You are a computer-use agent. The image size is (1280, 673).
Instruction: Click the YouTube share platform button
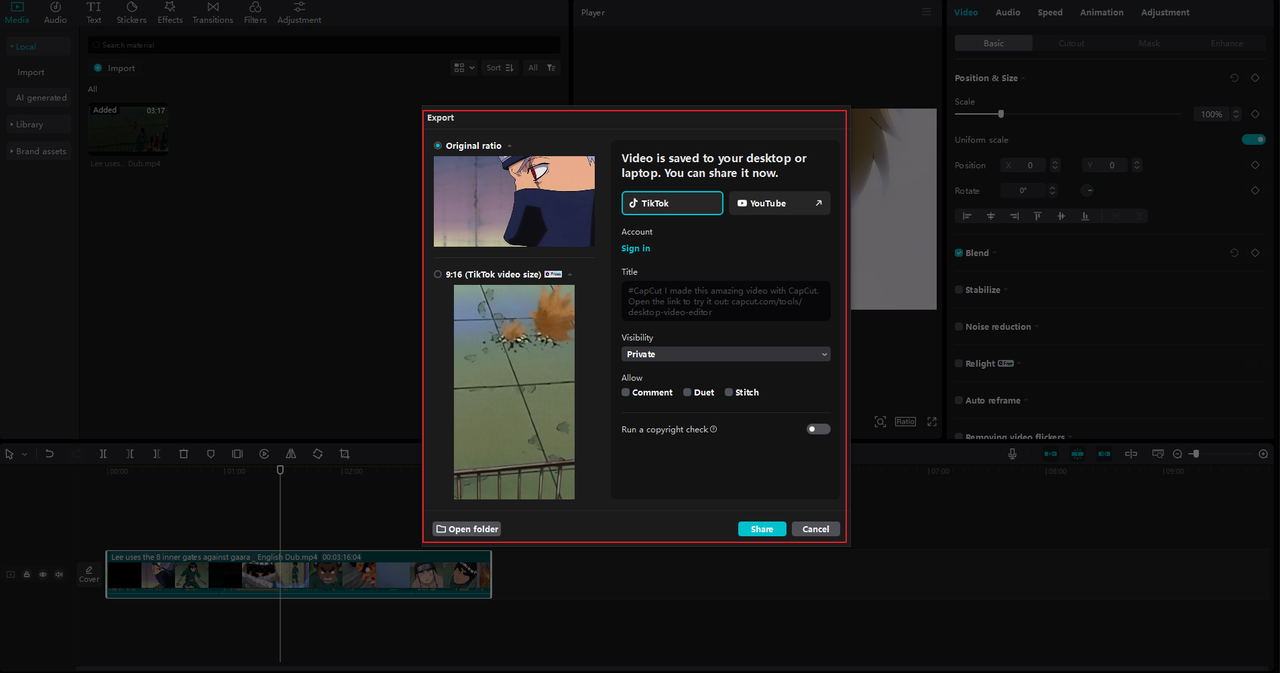779,203
